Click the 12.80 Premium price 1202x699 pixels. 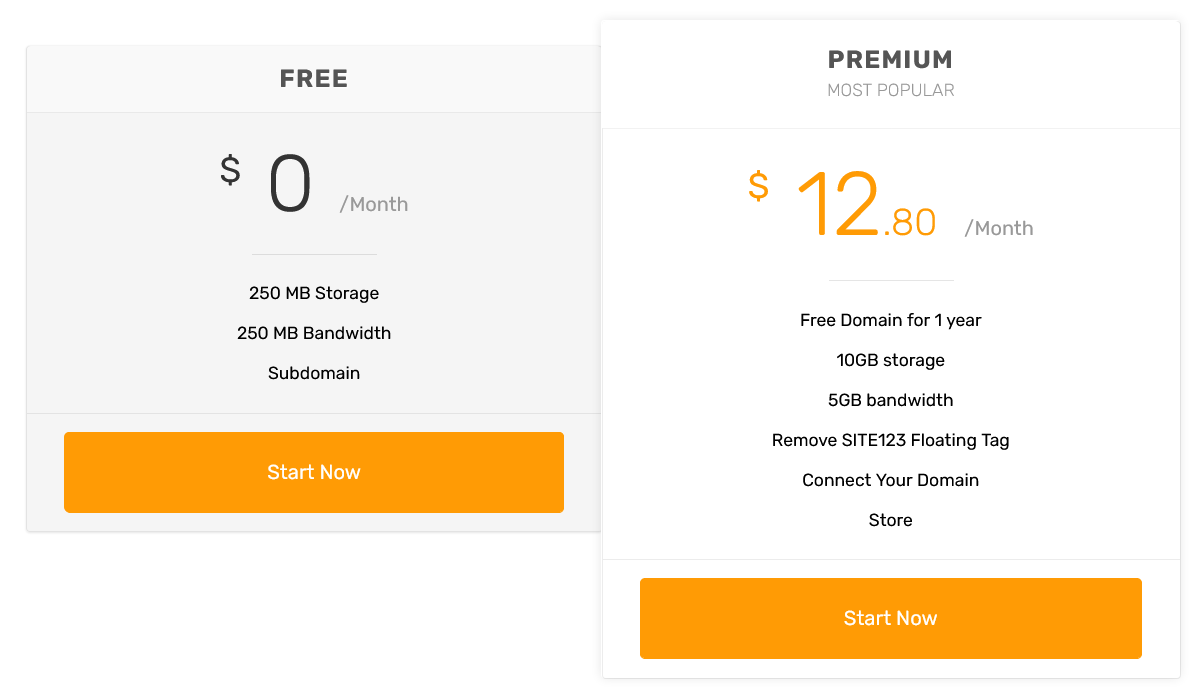[x=866, y=205]
